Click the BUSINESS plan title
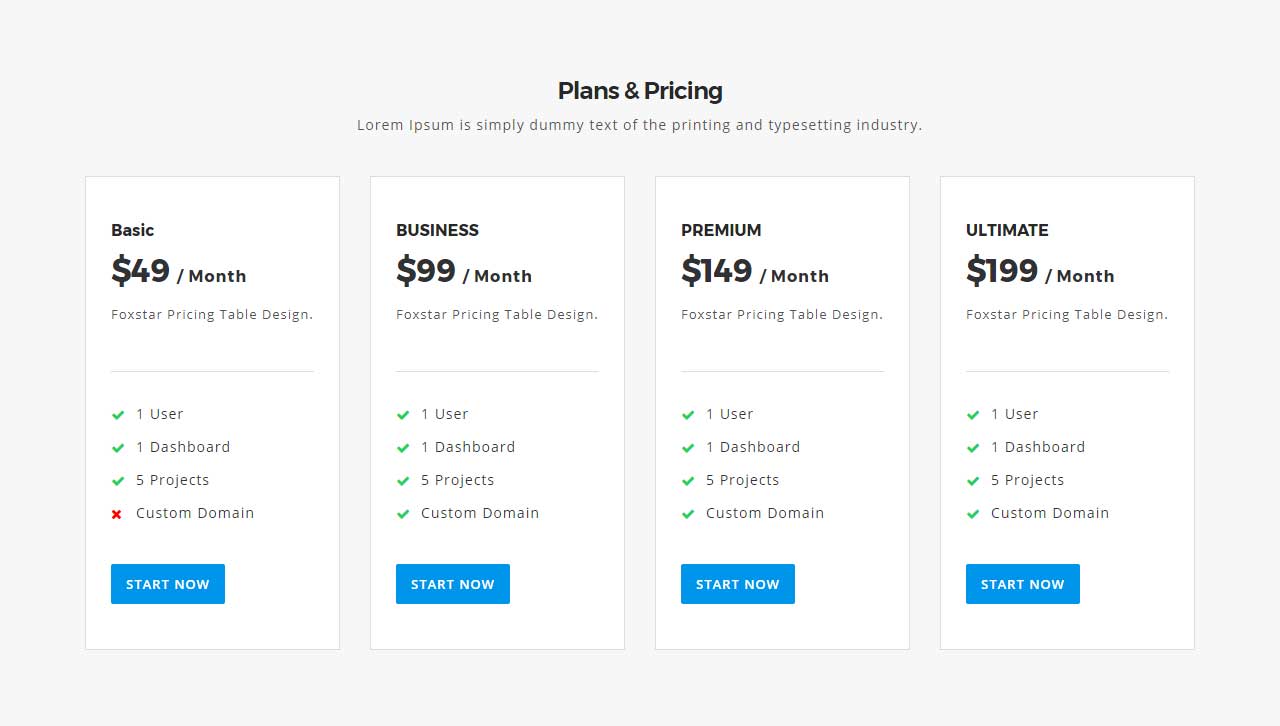 pyautogui.click(x=437, y=230)
